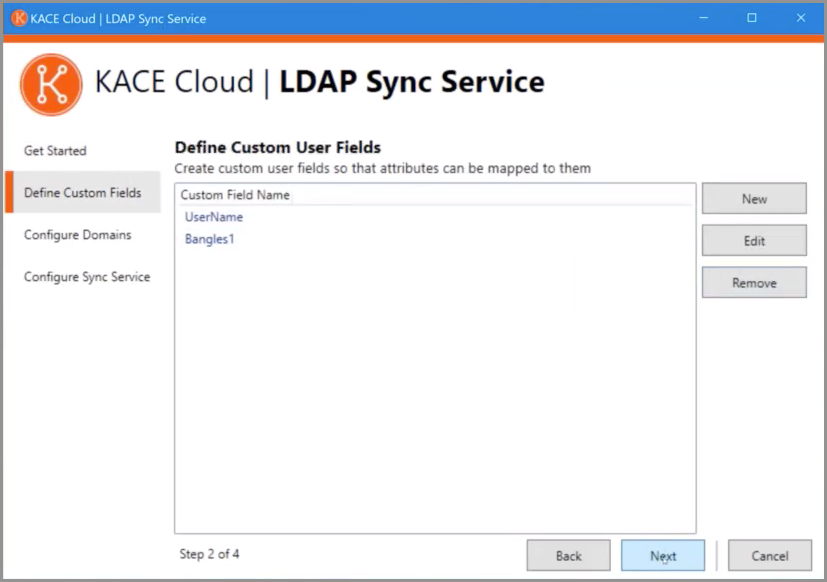The height and width of the screenshot is (582, 827).
Task: Select the Bangles1 custom field
Action: [209, 239]
